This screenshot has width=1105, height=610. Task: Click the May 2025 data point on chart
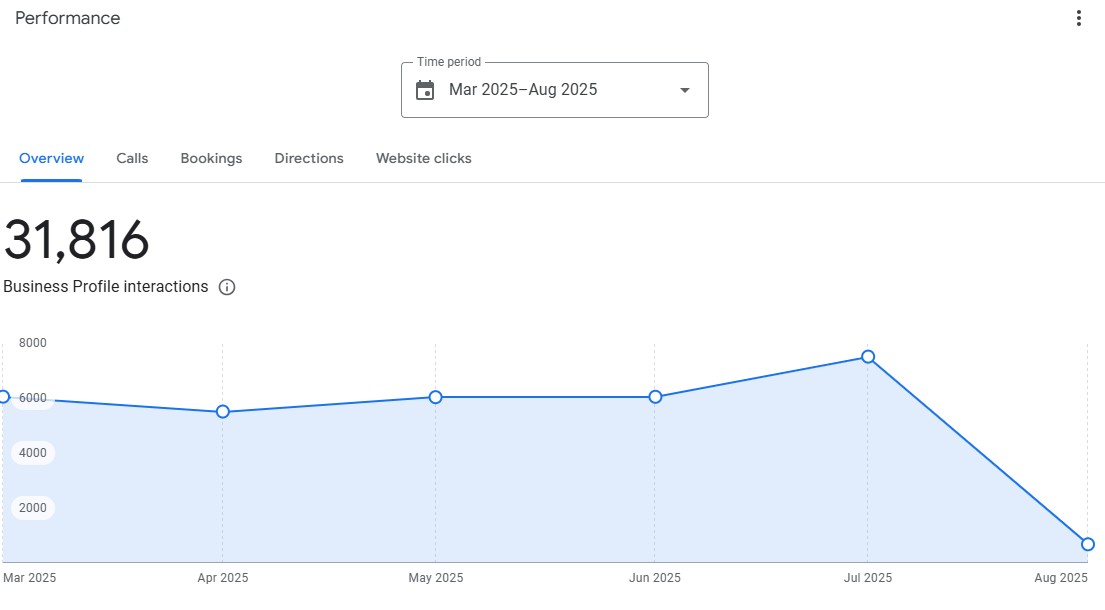436,397
